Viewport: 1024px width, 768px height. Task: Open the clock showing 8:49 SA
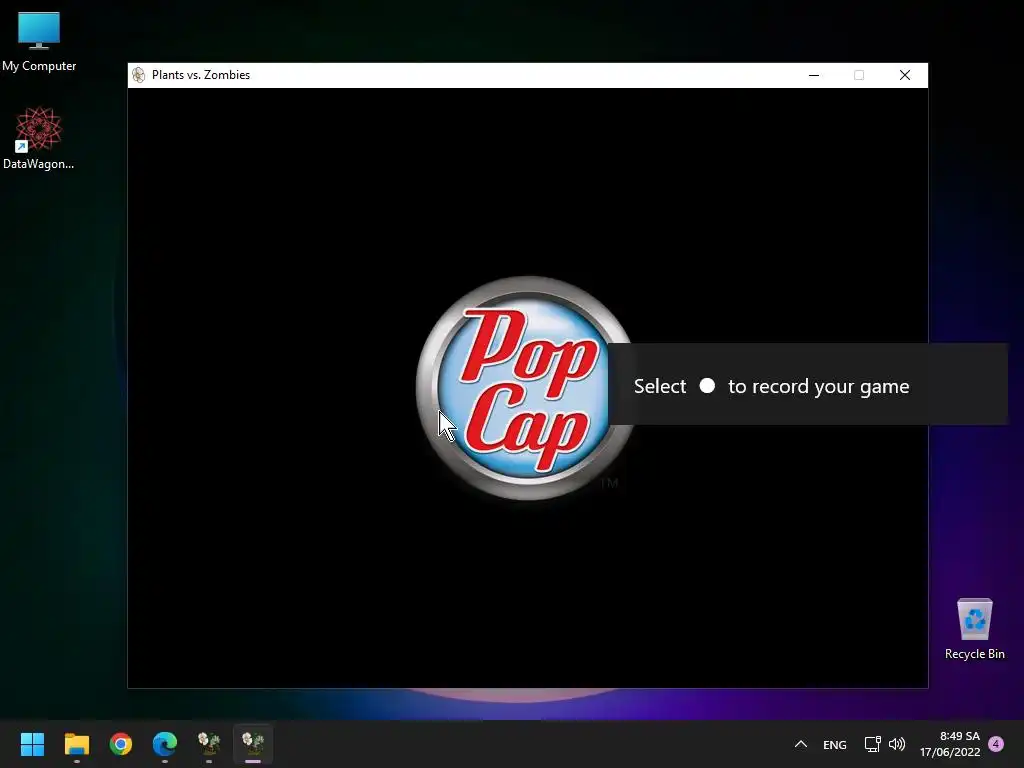(x=959, y=736)
